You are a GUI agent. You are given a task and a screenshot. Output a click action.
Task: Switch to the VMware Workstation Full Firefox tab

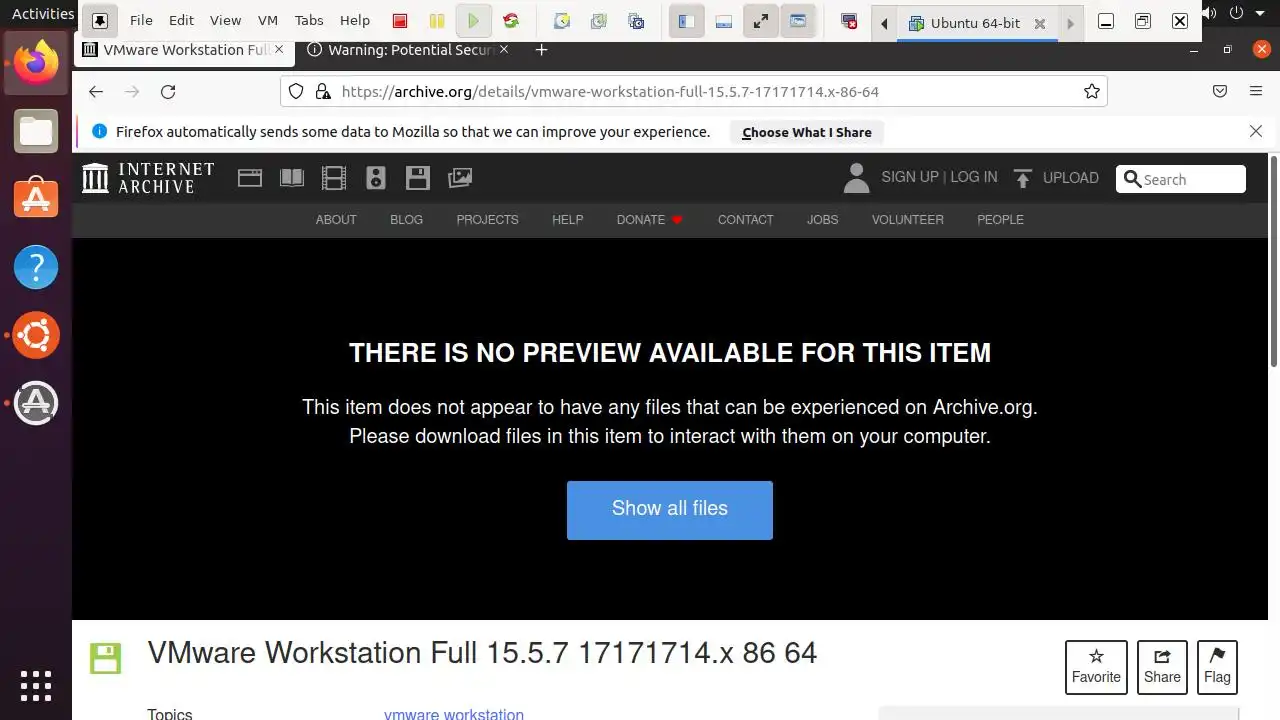[186, 49]
